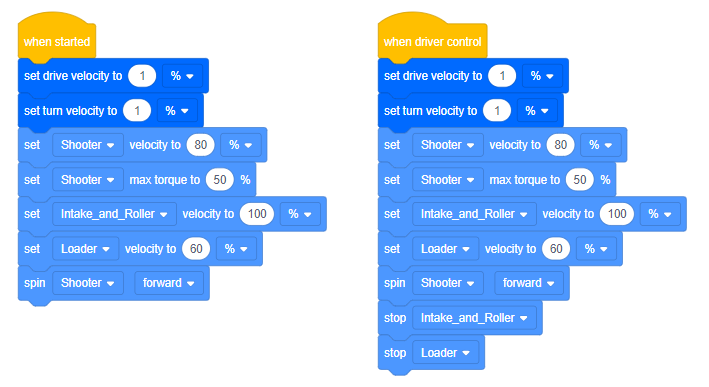Open the % unit dropdown of the left drive velocity block
Viewport: 709px width, 387px height.
[182, 76]
